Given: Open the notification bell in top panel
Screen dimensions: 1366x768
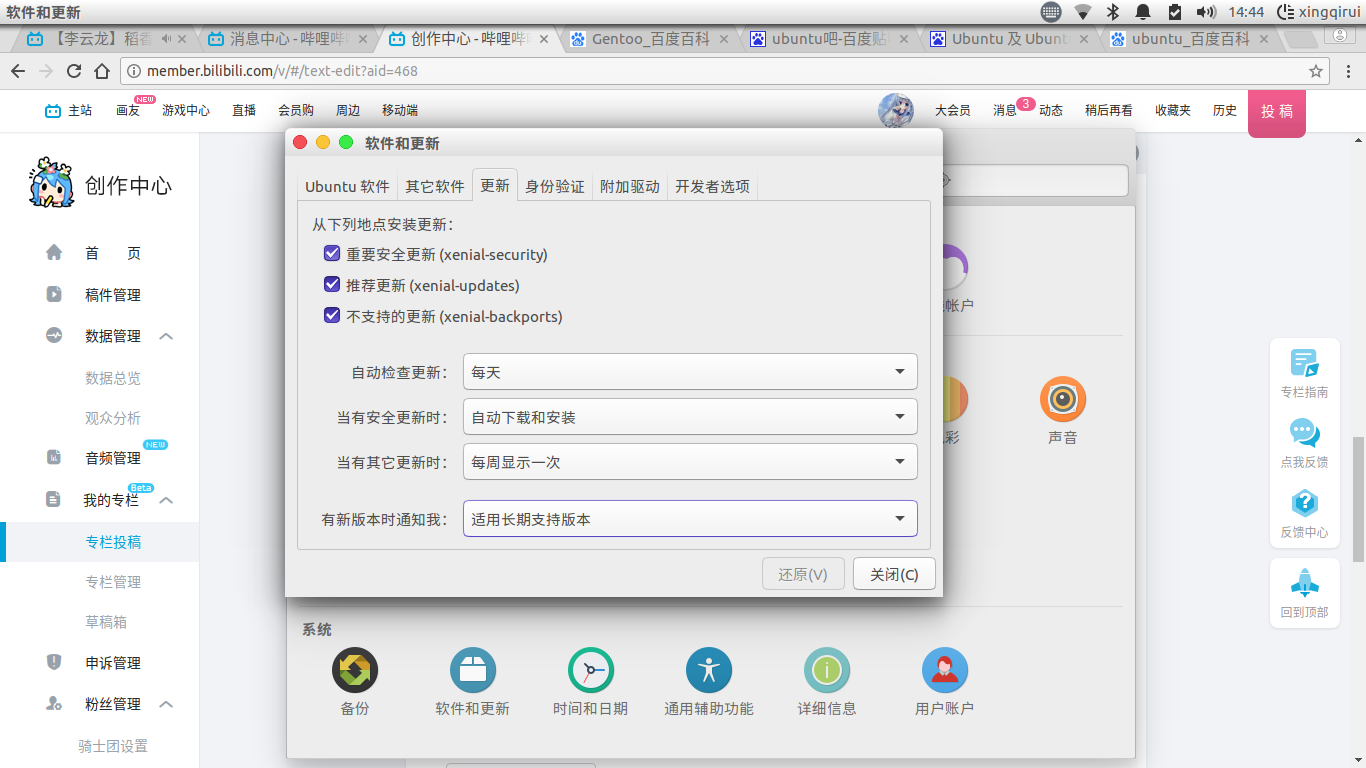Looking at the screenshot, I should point(1143,12).
